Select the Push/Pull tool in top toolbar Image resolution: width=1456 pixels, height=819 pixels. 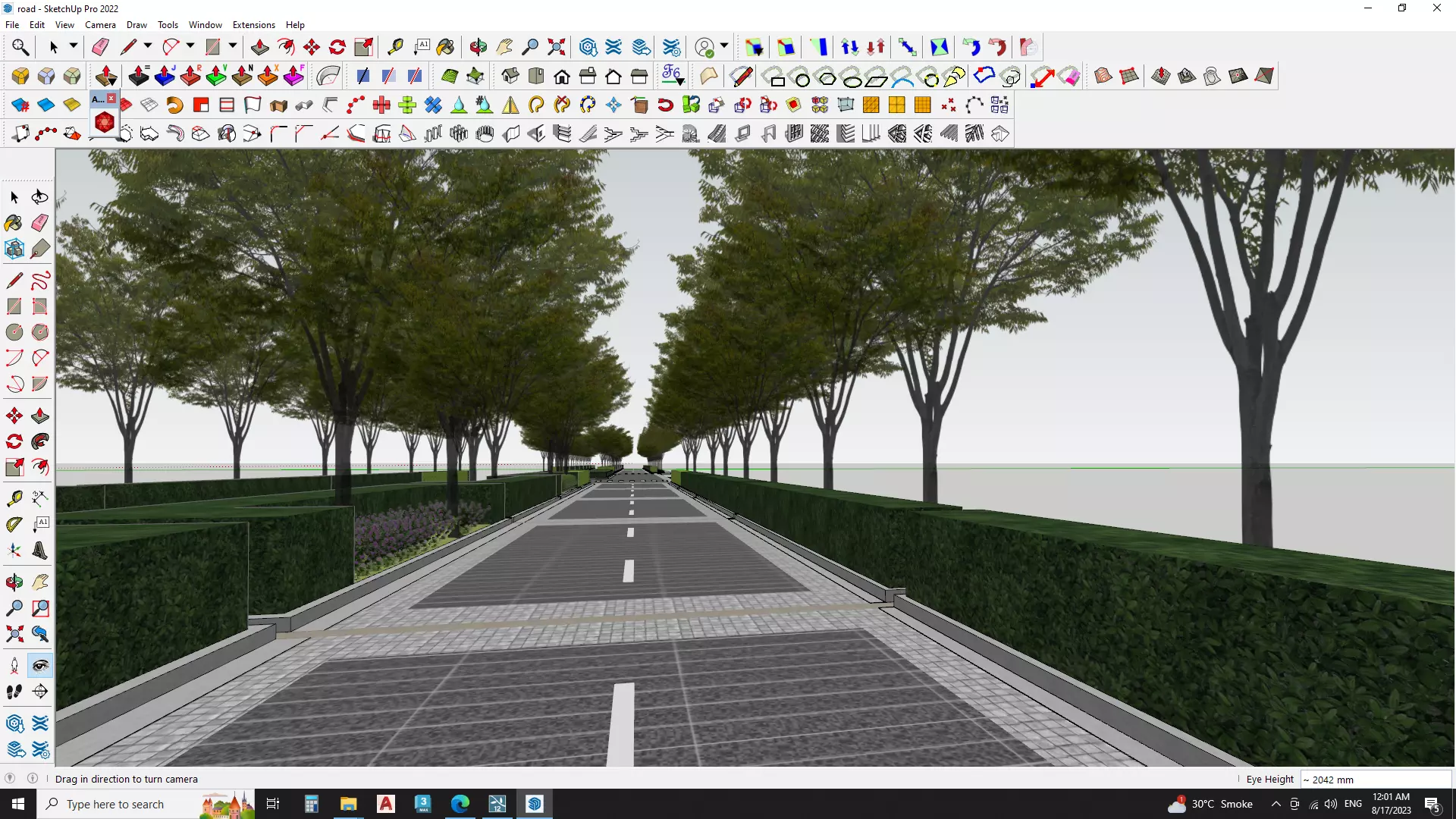point(259,47)
